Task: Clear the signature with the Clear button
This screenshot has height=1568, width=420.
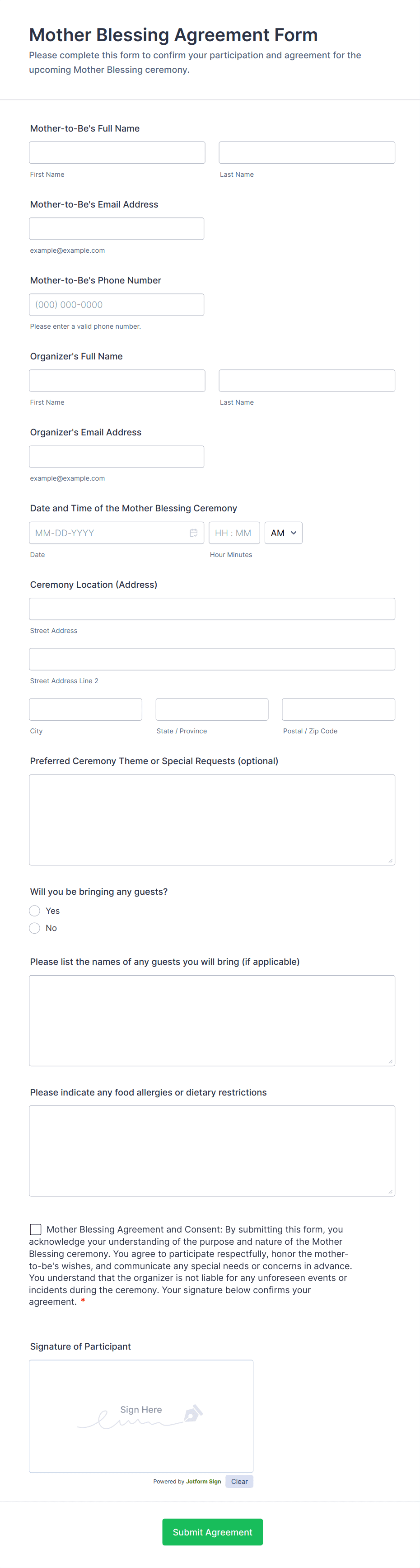Action: 239,1482
